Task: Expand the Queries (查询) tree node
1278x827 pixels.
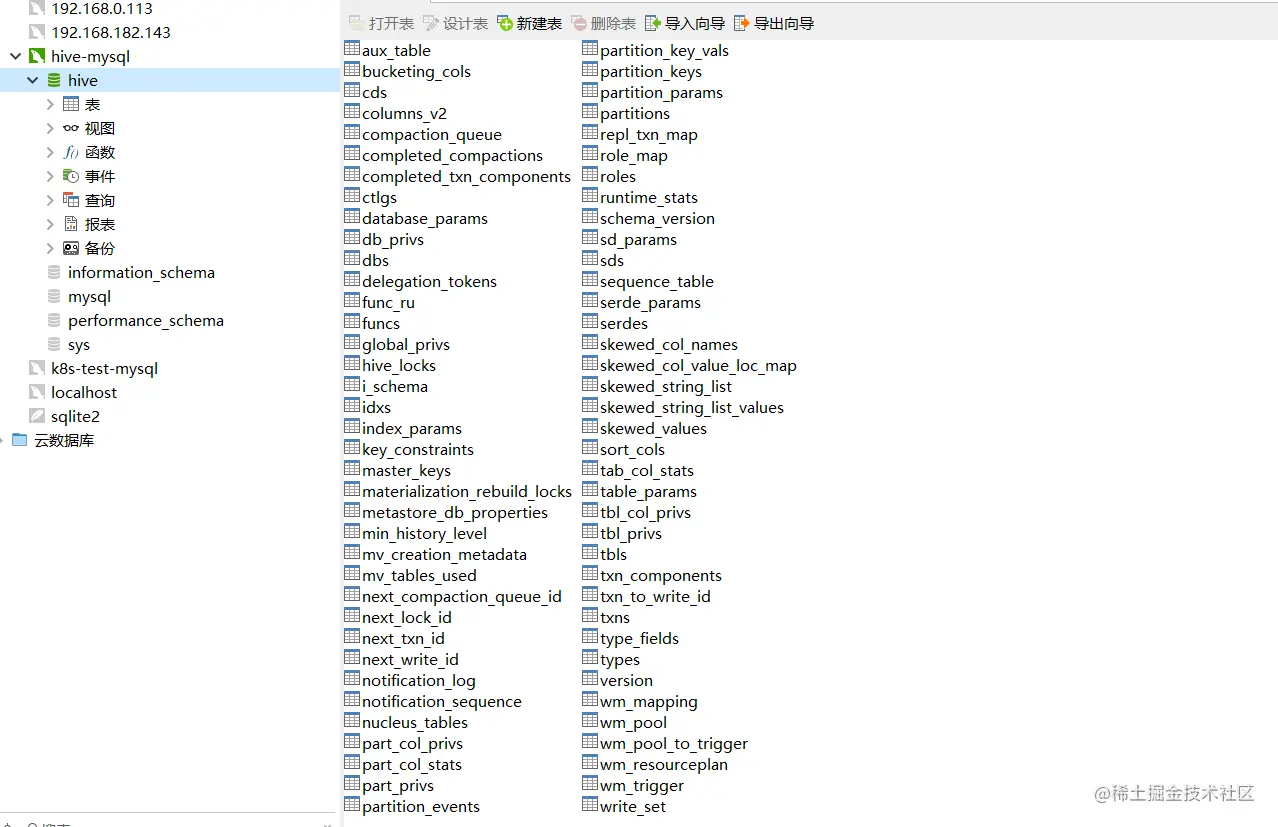Action: (50, 200)
